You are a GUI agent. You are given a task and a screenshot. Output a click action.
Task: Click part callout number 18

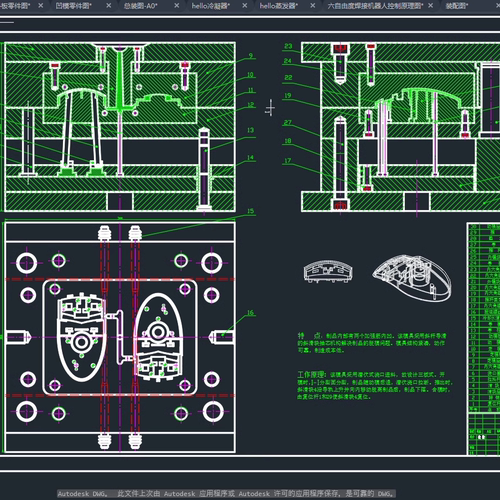pyautogui.click(x=288, y=141)
